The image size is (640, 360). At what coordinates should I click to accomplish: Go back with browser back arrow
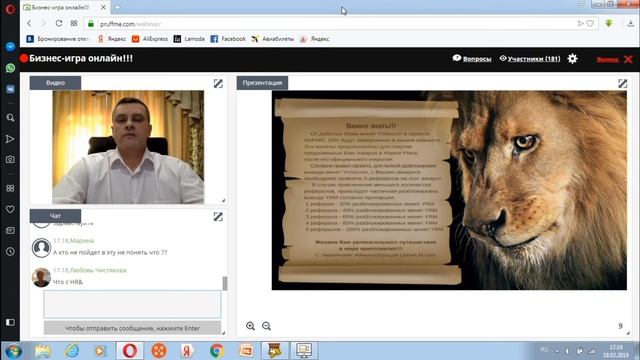[29, 23]
